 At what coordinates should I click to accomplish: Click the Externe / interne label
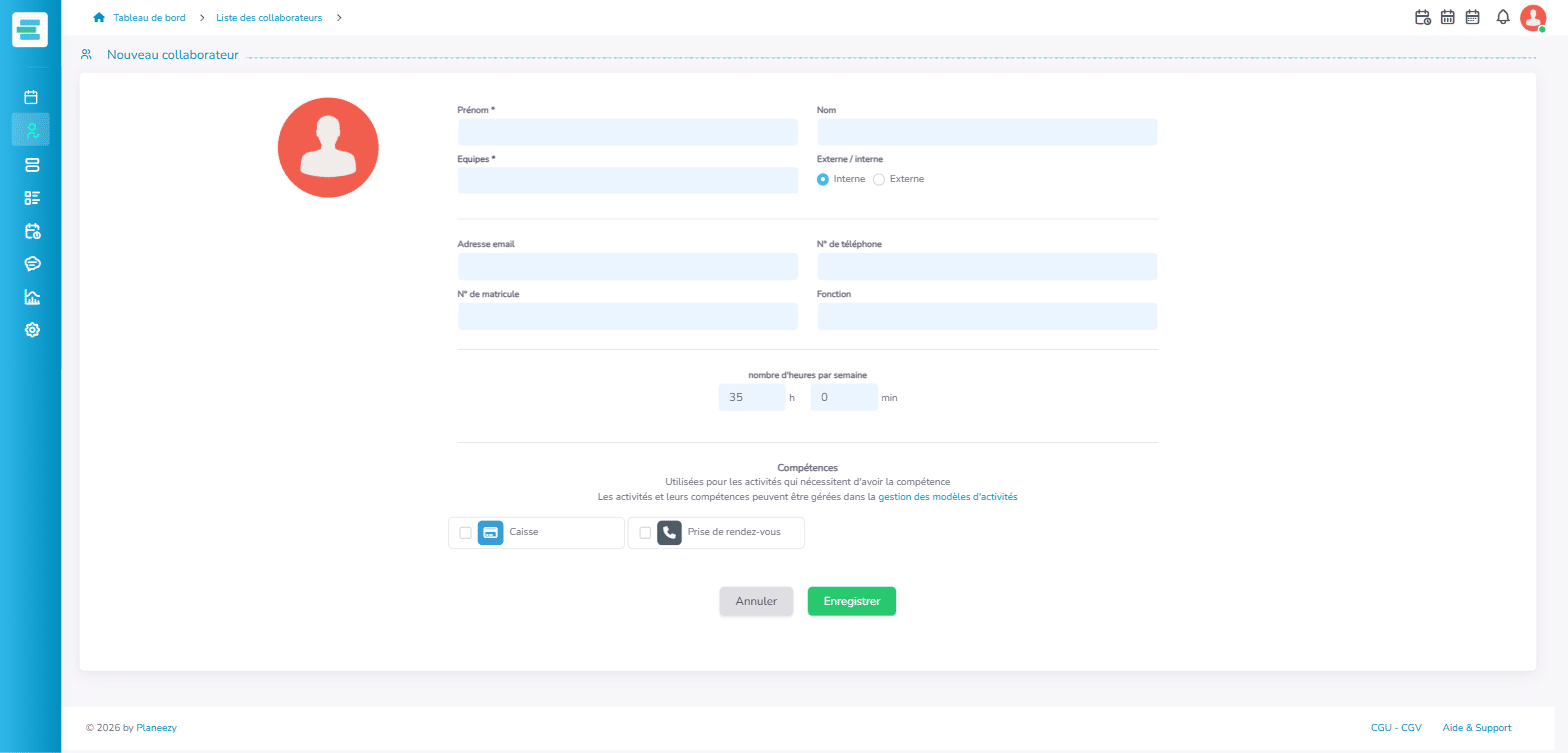[850, 159]
